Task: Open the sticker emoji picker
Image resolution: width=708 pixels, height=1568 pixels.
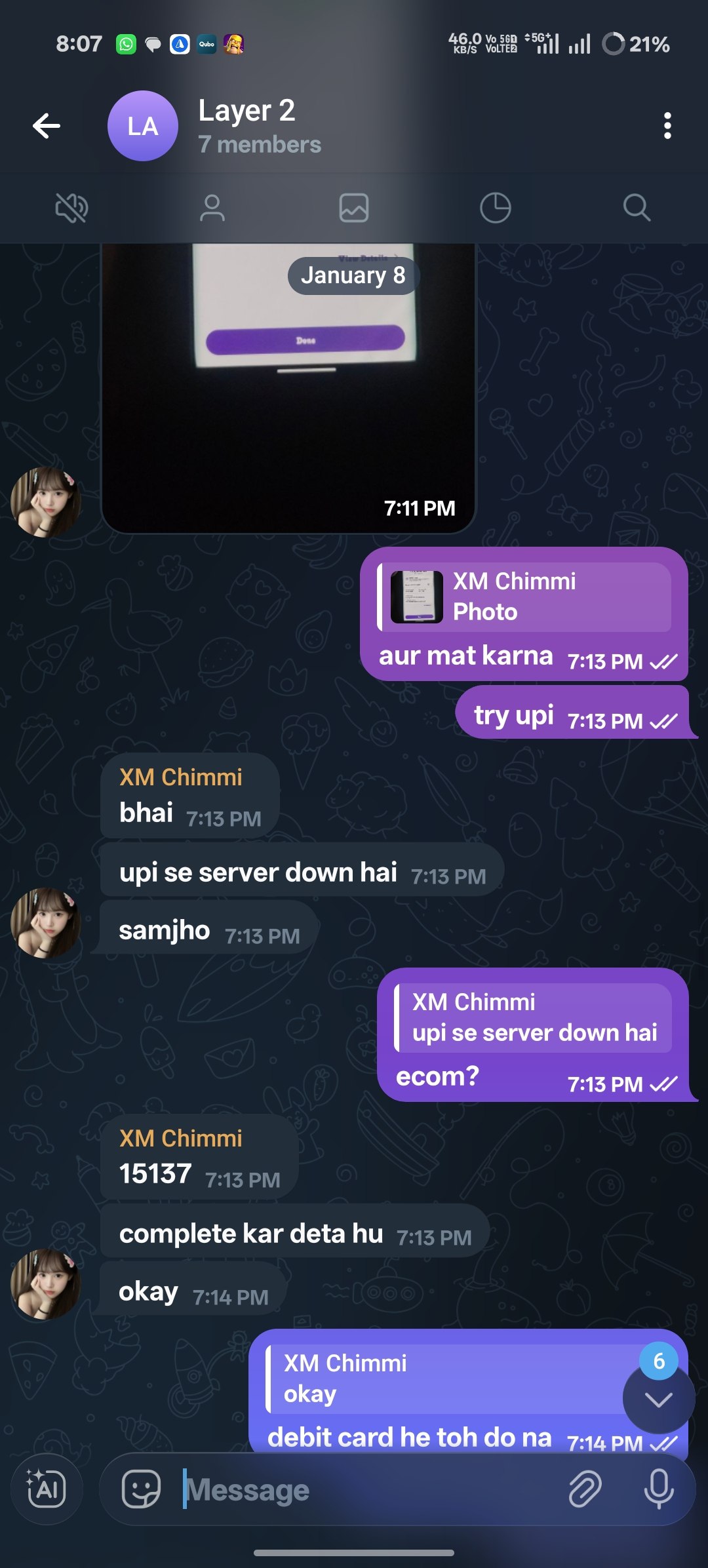Action: (141, 1489)
